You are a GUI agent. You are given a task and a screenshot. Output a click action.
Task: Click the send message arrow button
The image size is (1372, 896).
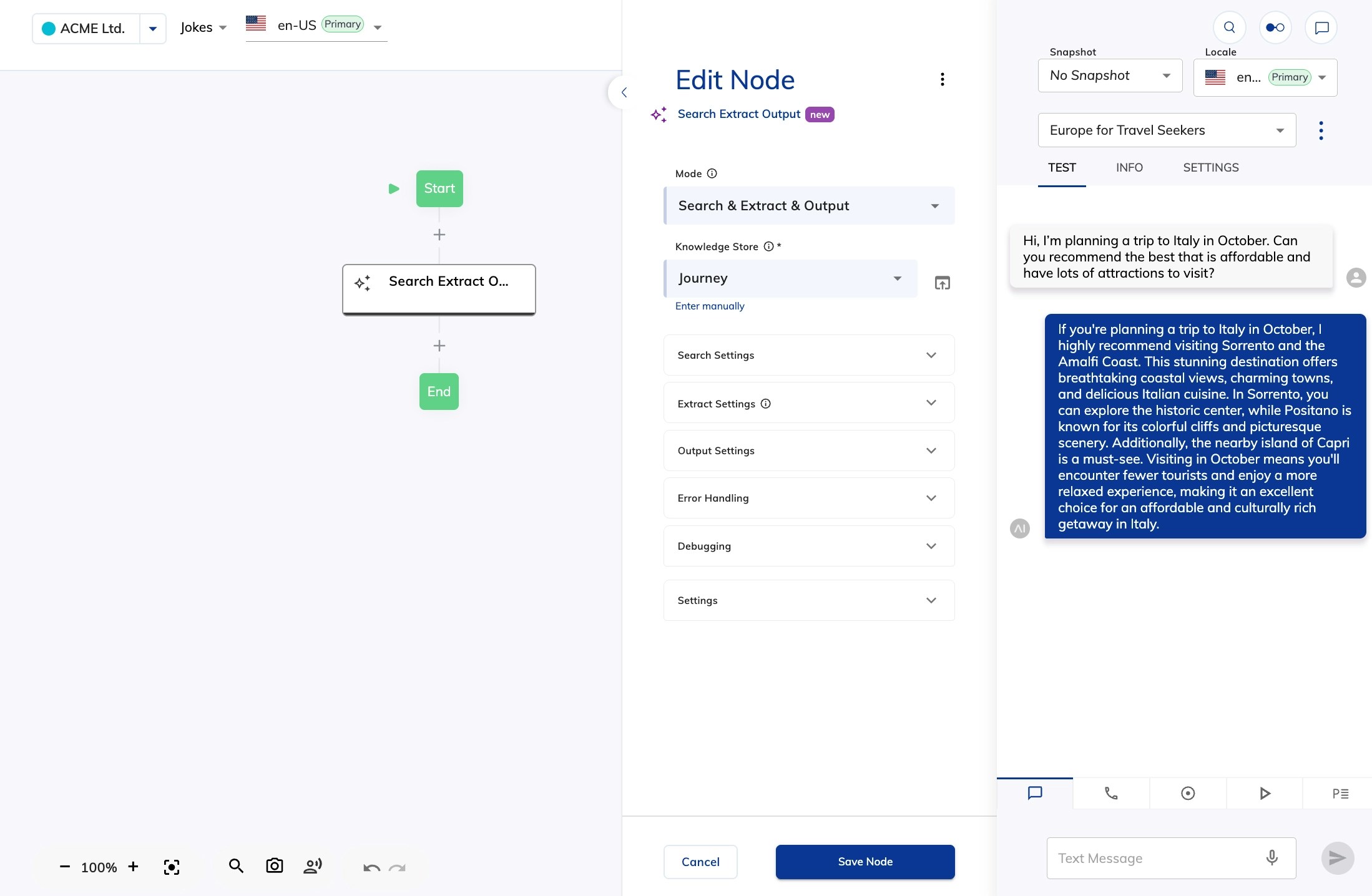1337,858
